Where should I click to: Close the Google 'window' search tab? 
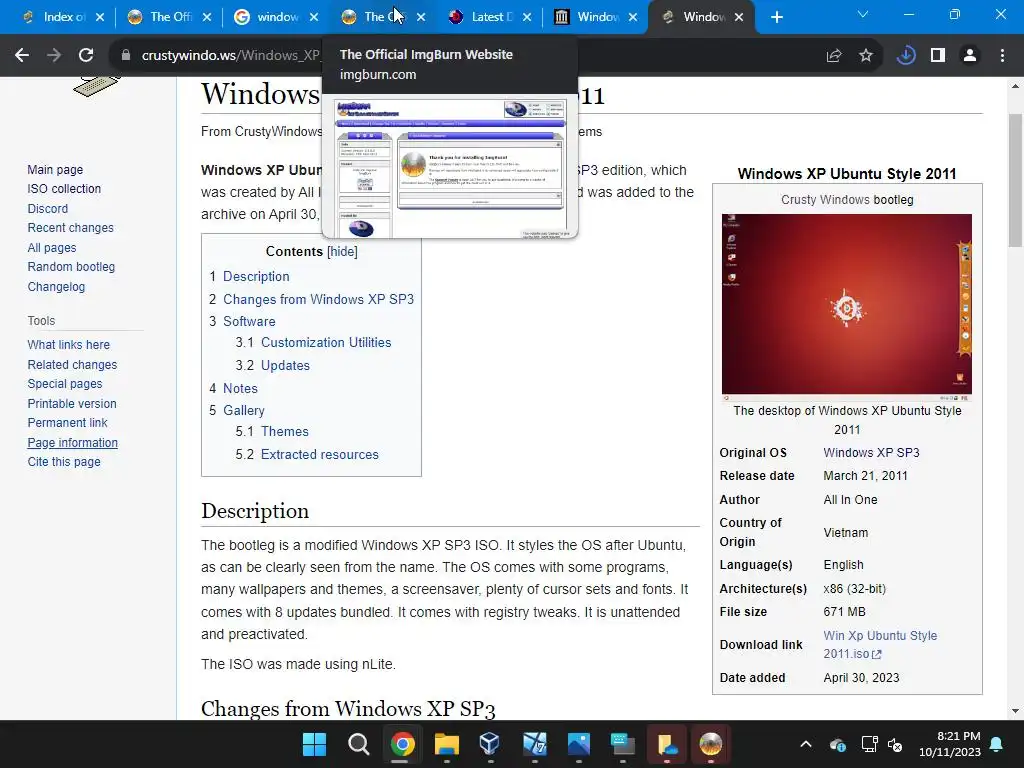314,18
